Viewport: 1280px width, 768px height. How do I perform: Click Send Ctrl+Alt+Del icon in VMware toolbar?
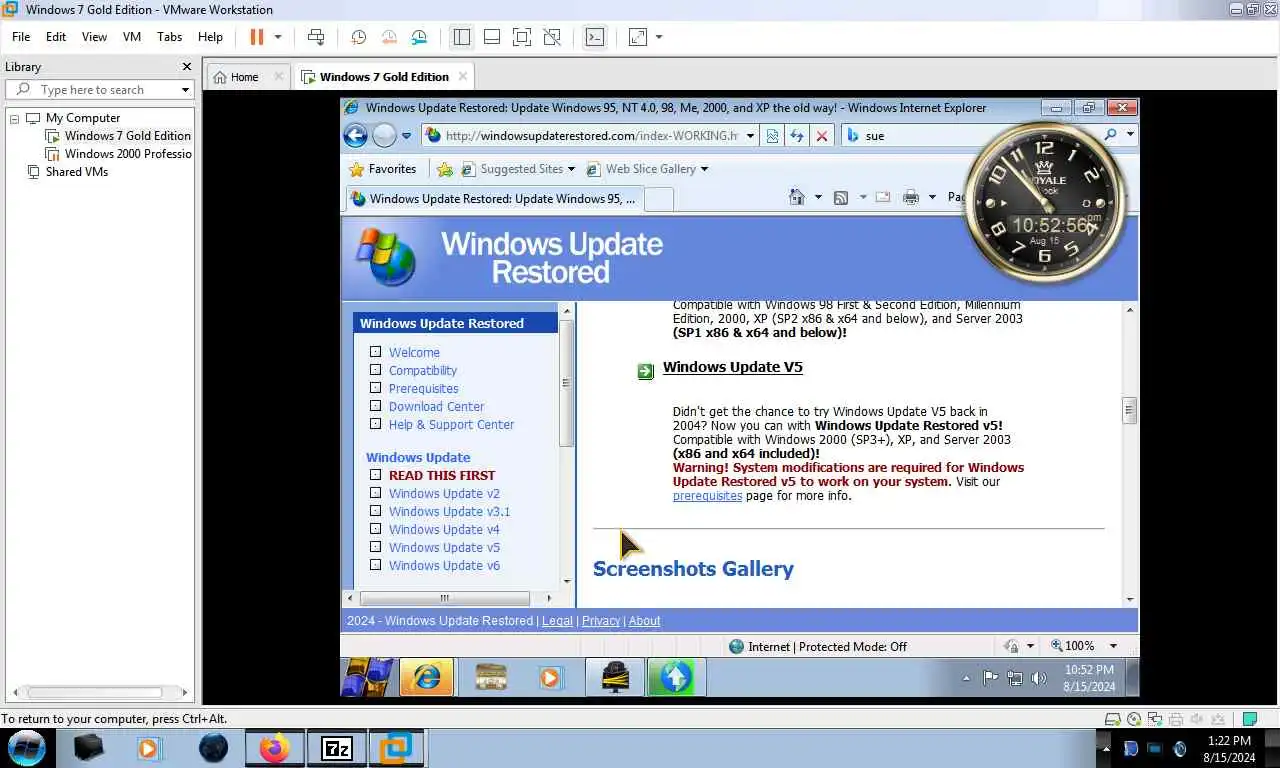click(x=316, y=37)
